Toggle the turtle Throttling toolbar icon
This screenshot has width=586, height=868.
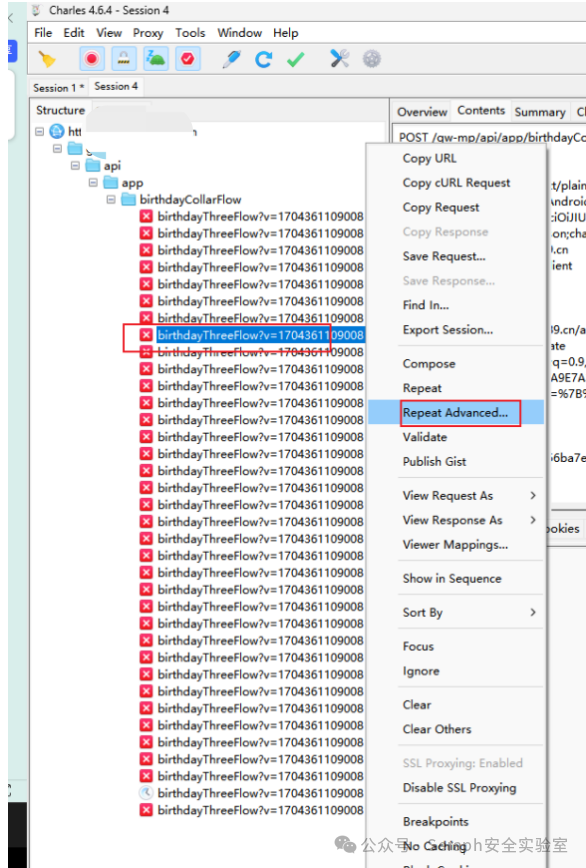coord(155,59)
